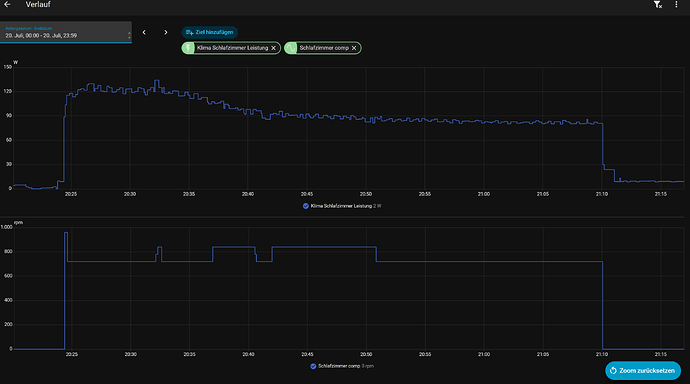
Task: Select the Klima Schlafzimmer Leistung chip label
Action: click(232, 48)
